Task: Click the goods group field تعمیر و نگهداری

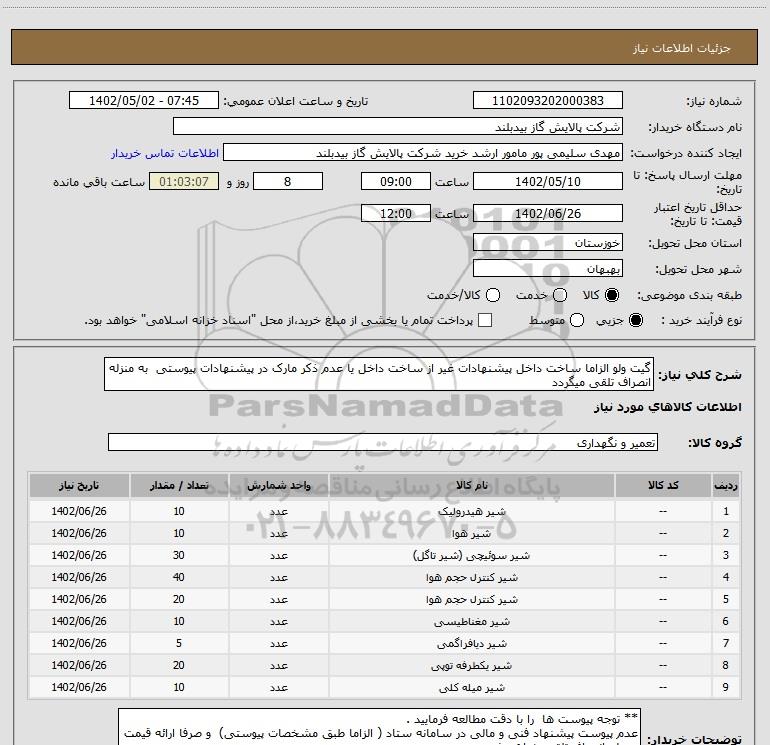Action: point(383,442)
